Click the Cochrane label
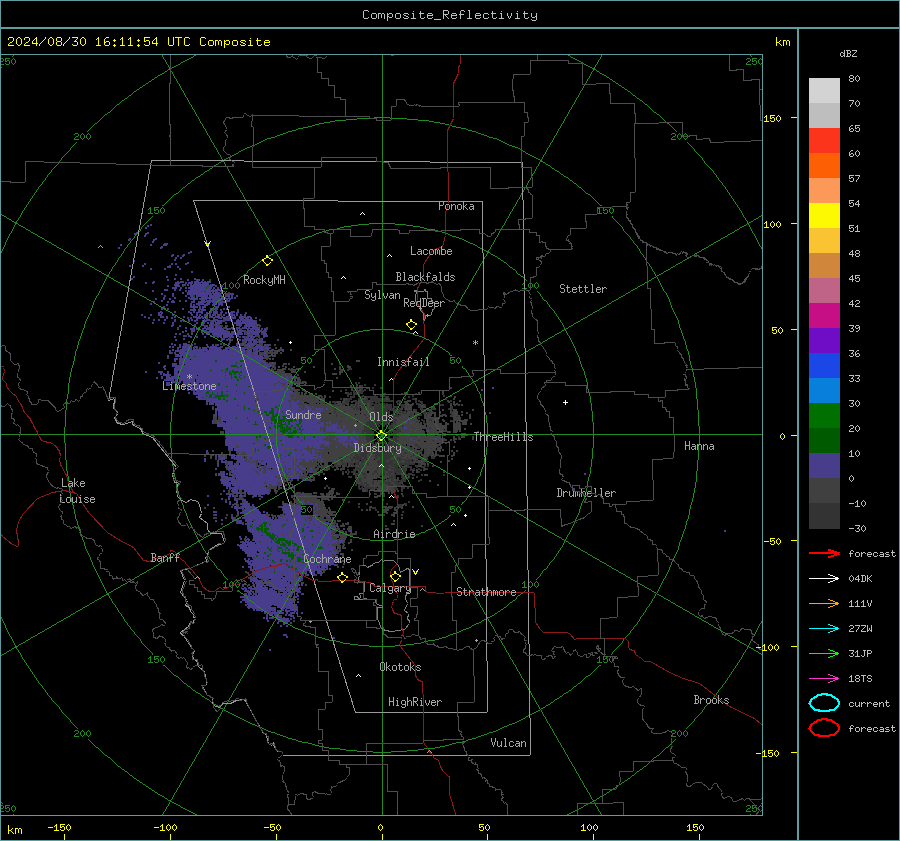The image size is (900, 841). coord(327,559)
